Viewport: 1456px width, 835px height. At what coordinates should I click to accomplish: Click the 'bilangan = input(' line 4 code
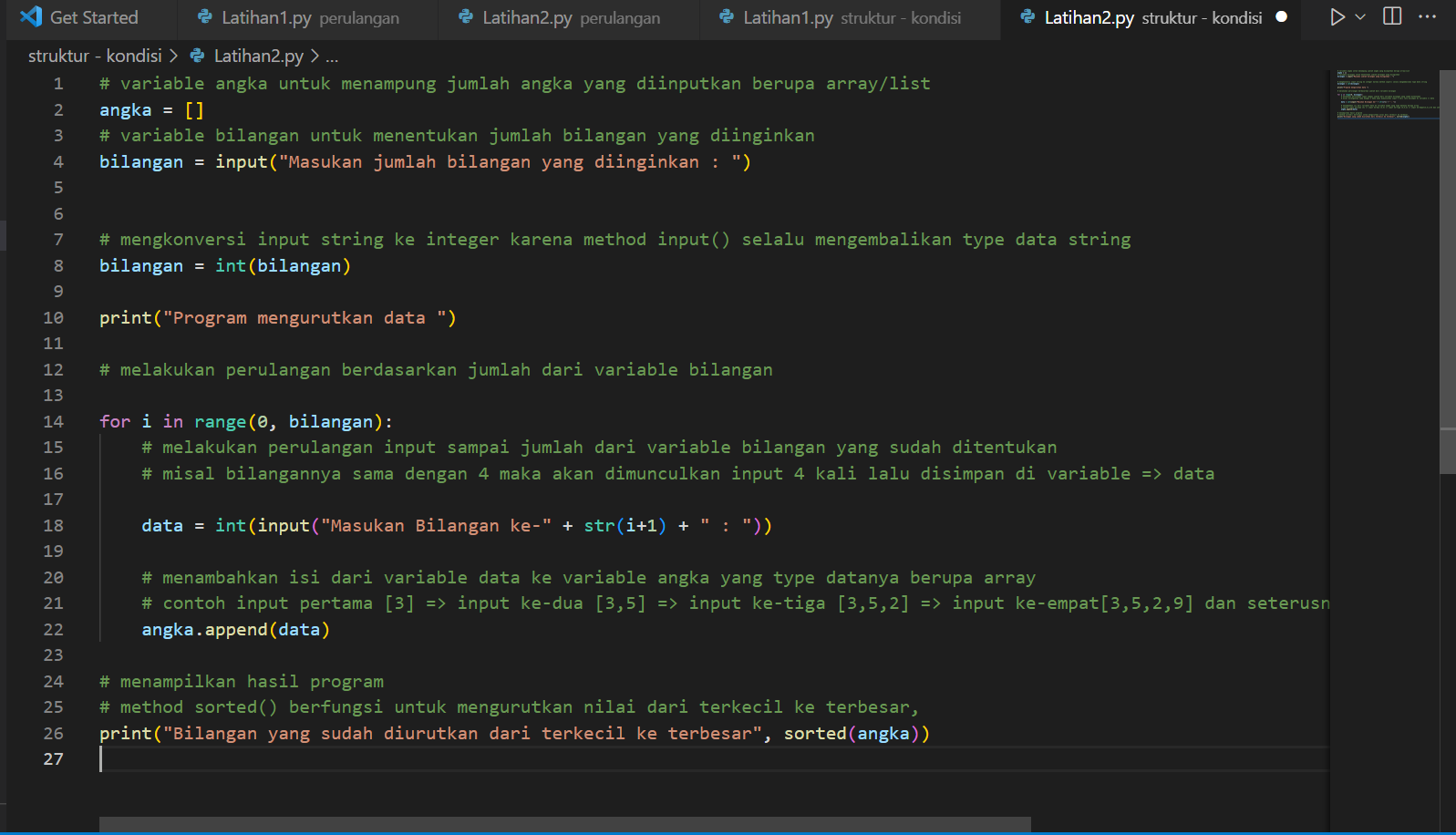coord(426,161)
